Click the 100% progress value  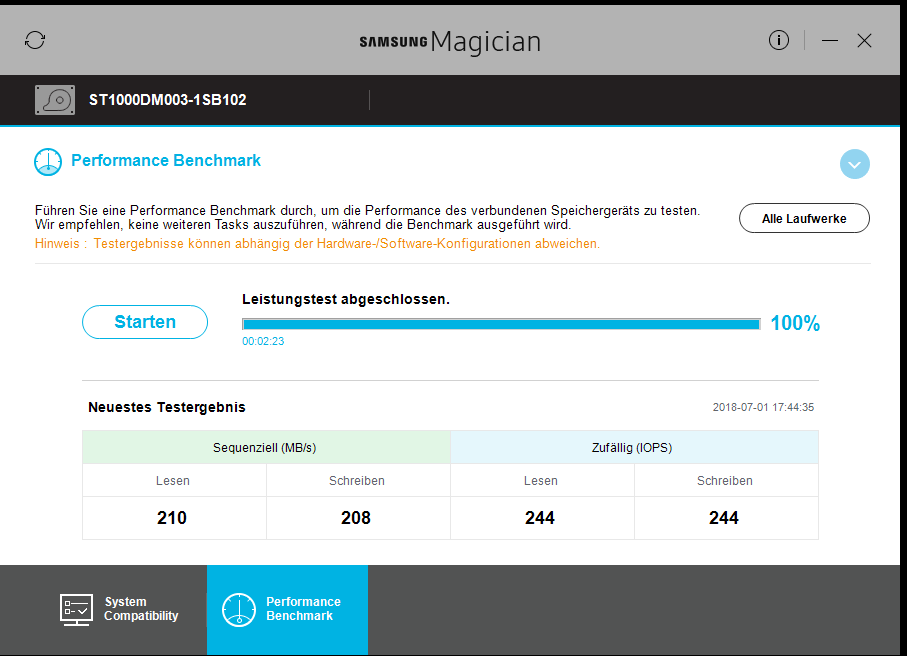(x=795, y=323)
